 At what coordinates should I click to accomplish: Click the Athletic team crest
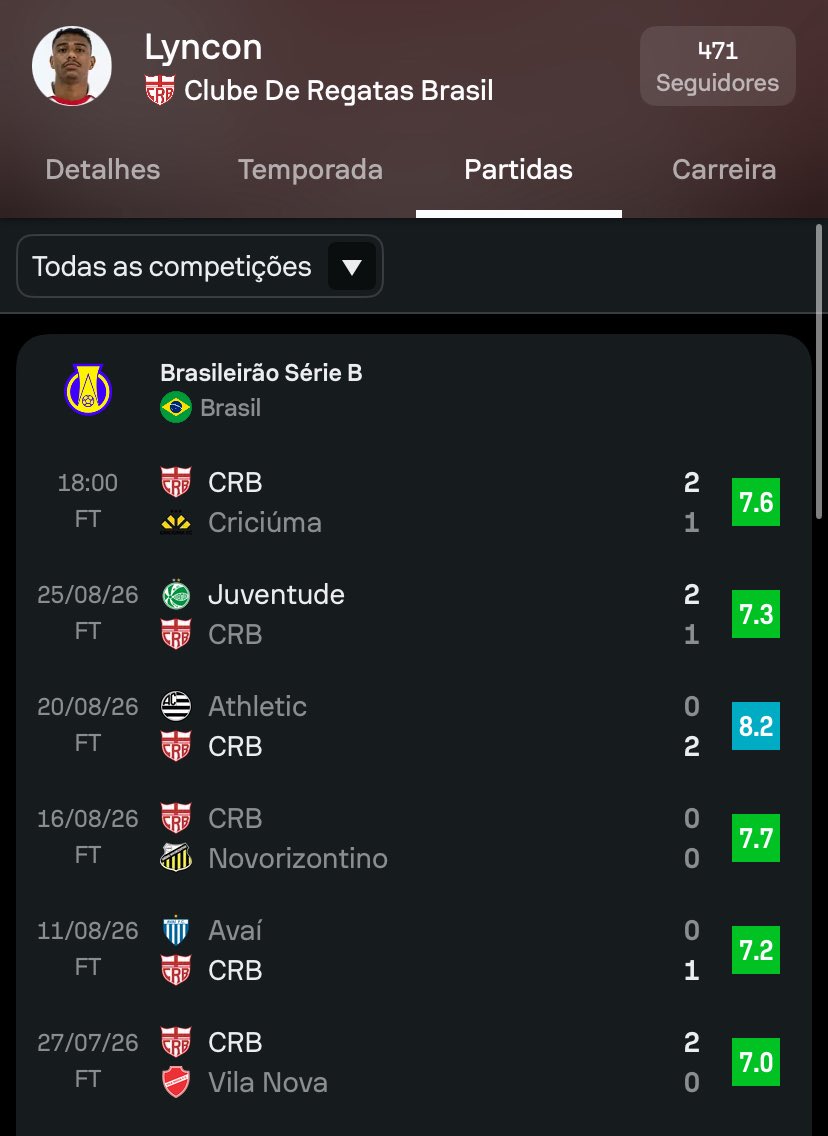(x=176, y=706)
